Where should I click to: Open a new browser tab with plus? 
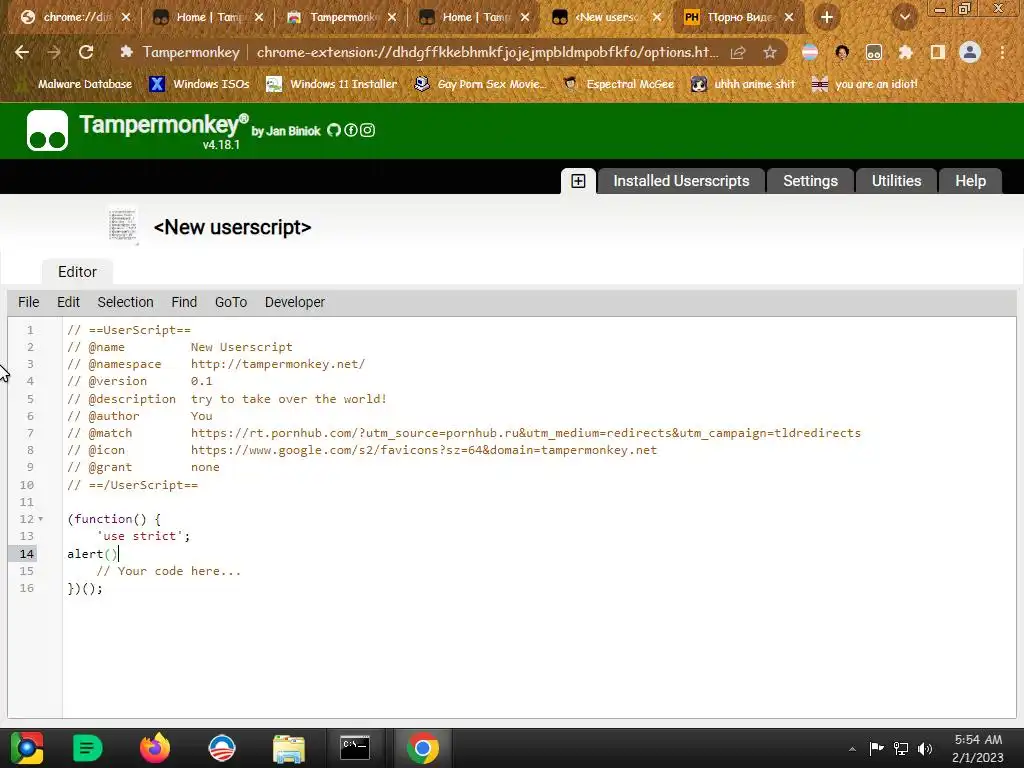click(827, 17)
